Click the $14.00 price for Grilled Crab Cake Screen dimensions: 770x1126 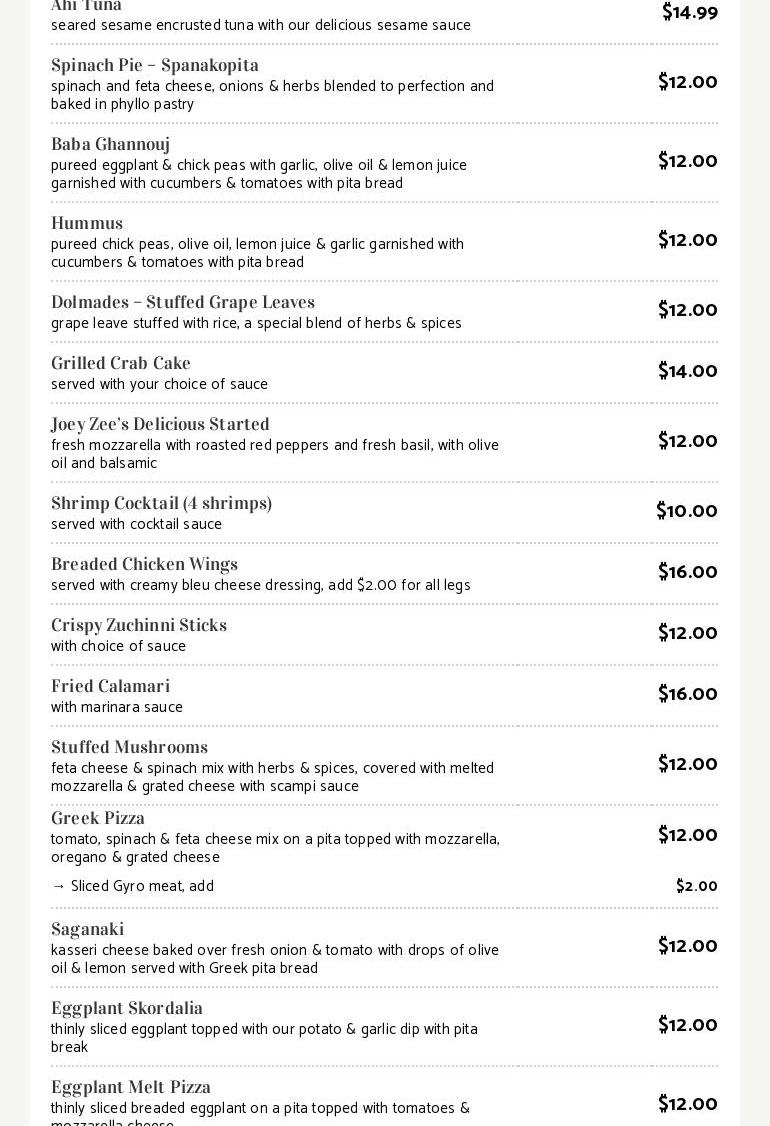pyautogui.click(x=687, y=371)
